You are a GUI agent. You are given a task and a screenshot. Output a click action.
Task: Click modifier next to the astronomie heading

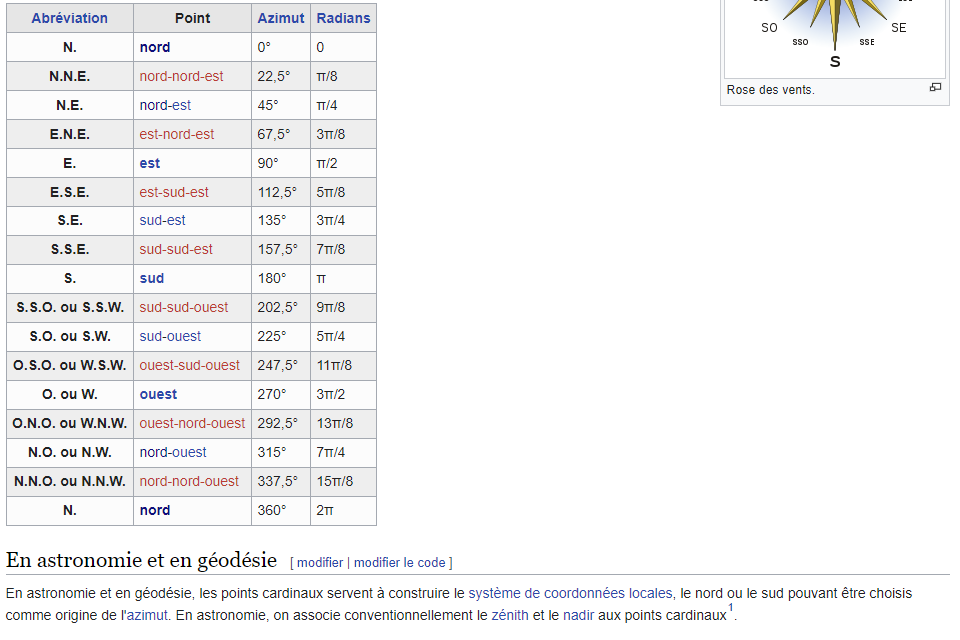320,562
